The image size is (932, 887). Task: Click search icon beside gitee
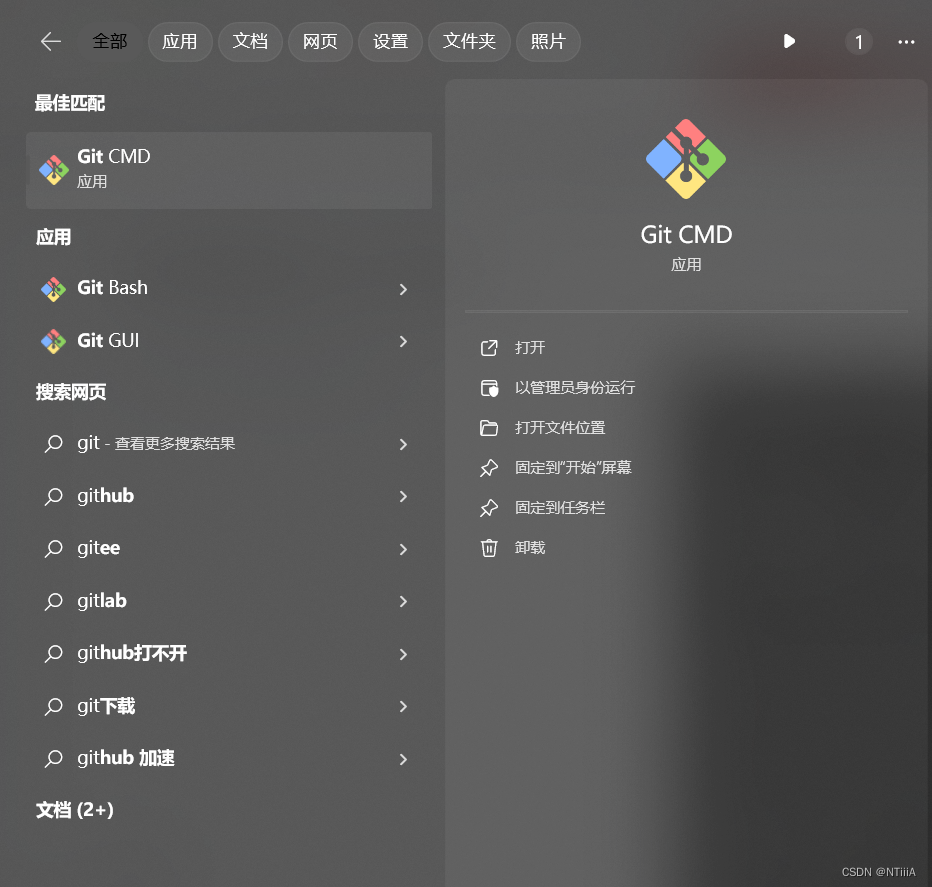[x=53, y=548]
